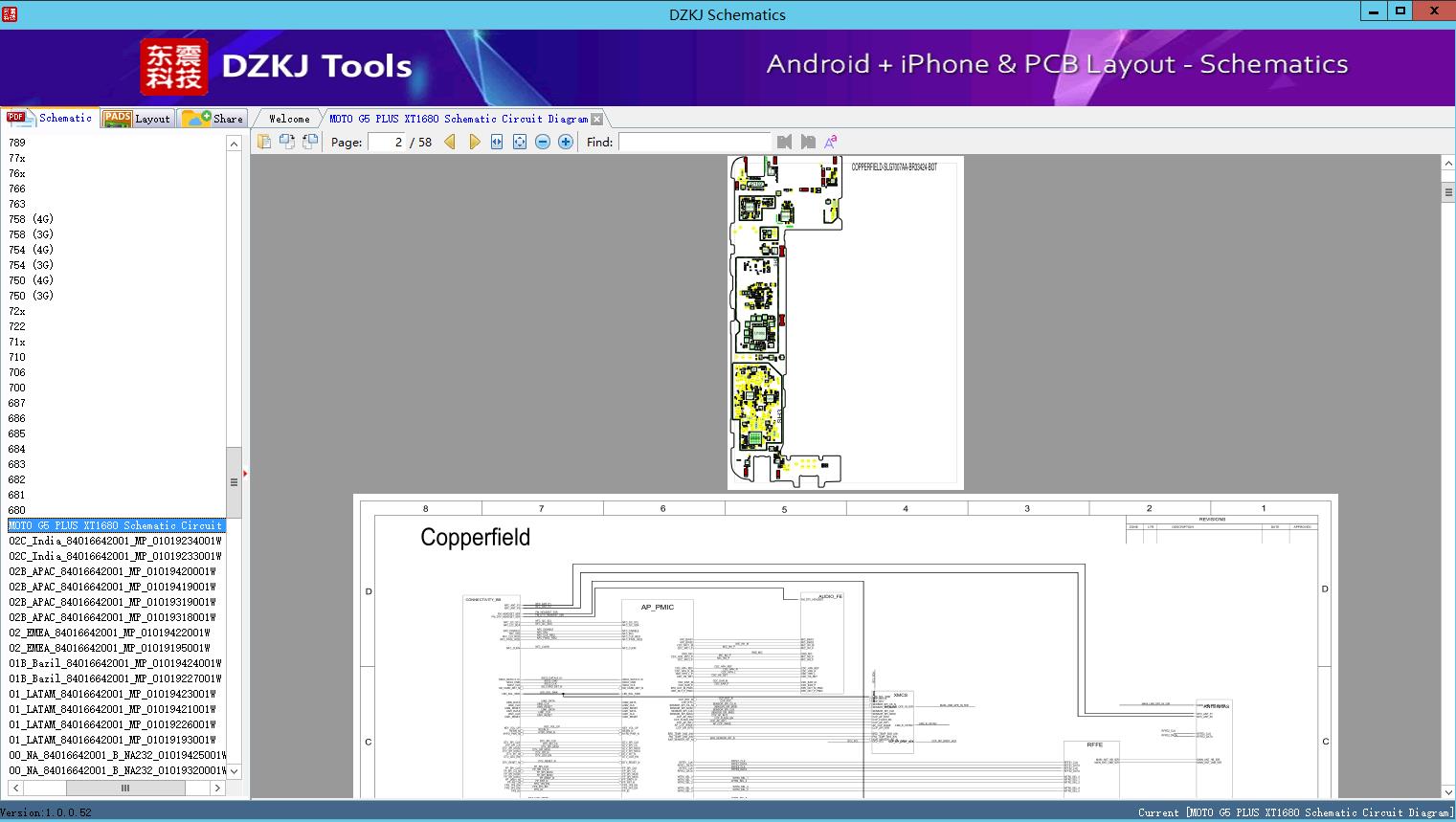
Task: Select list item 750 (3G)
Action: 31,296
